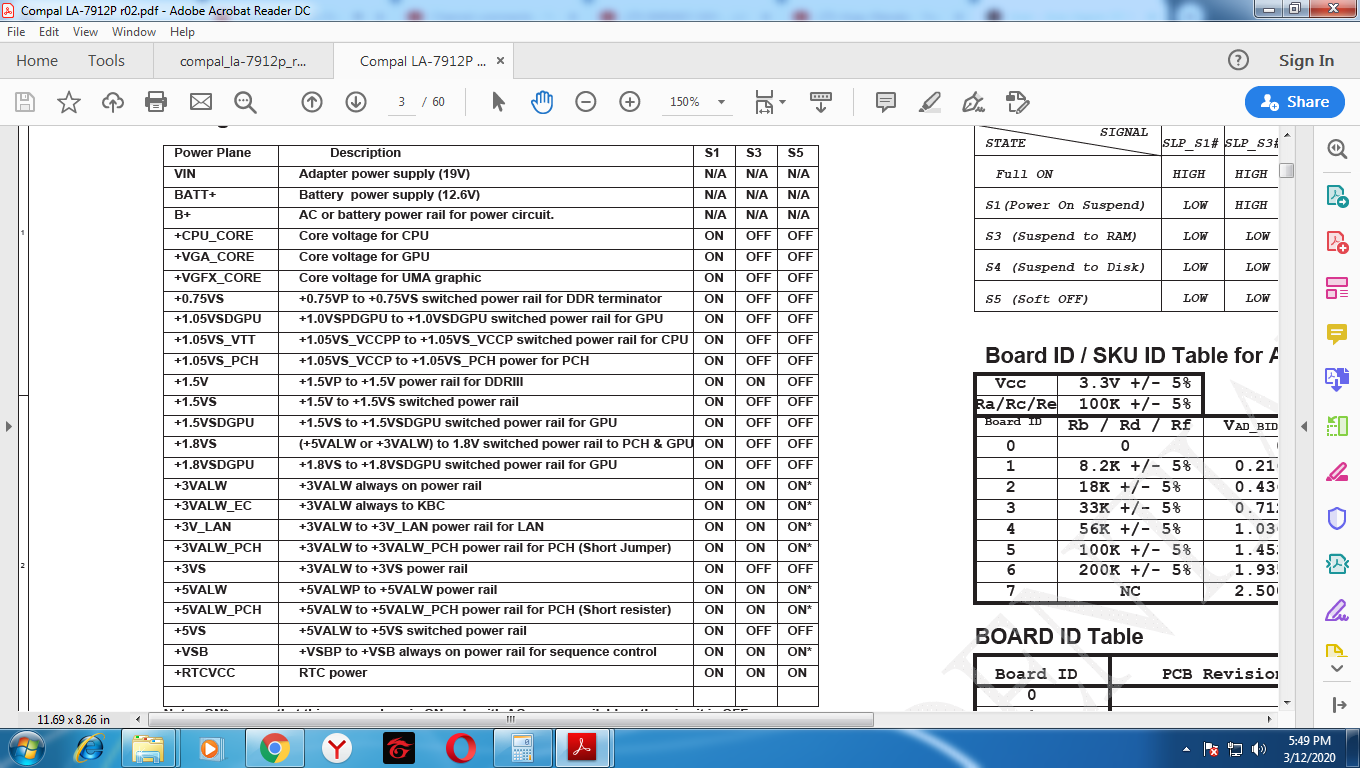Select the Highlight text tool

tap(930, 102)
